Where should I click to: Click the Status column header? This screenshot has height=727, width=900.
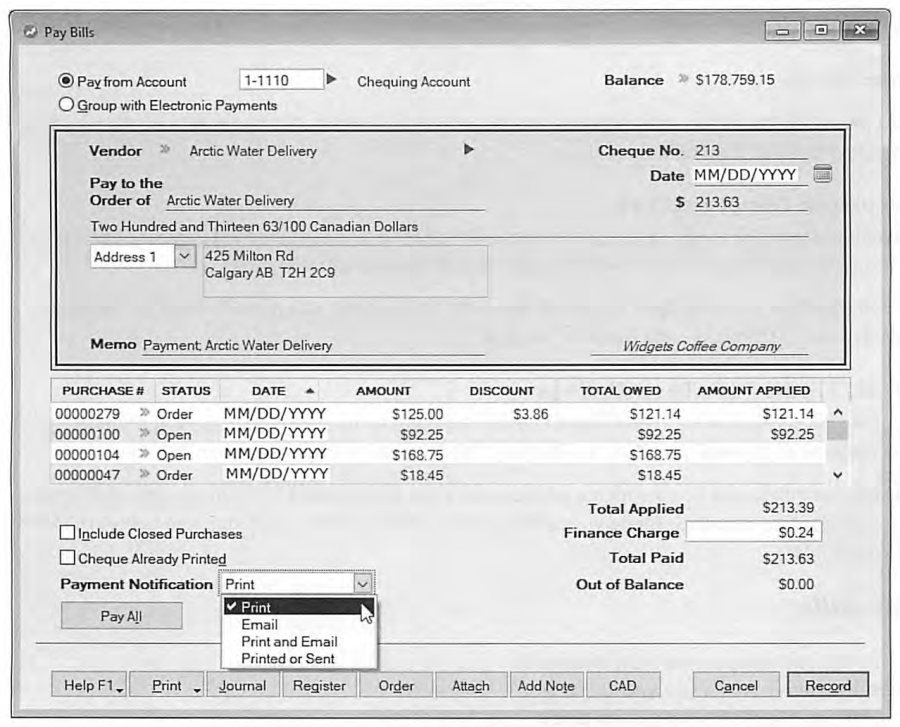186,391
